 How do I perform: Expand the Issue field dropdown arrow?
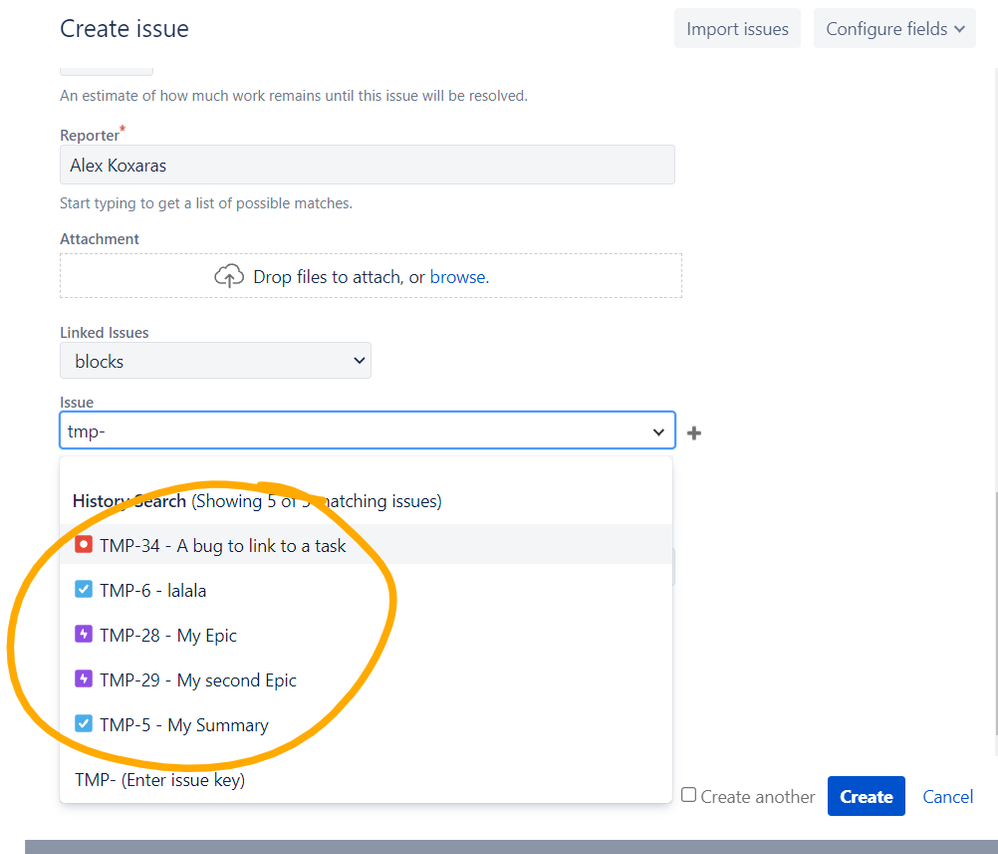point(658,432)
